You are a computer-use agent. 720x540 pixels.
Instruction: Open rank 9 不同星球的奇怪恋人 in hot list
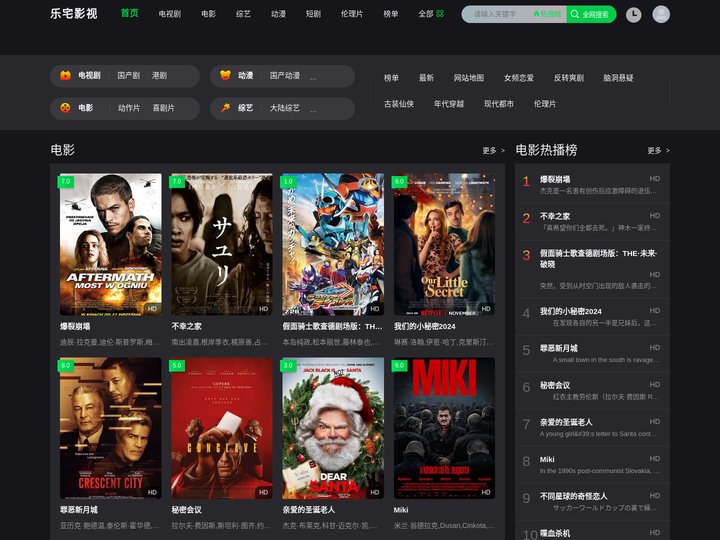pyautogui.click(x=592, y=502)
